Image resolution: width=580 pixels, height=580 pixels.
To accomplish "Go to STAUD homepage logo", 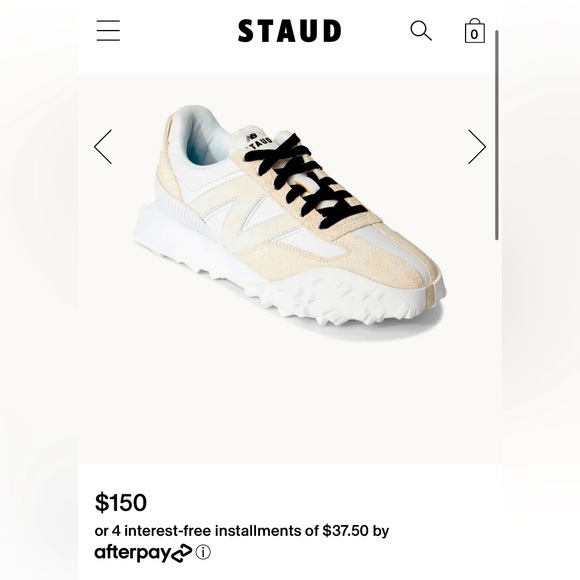I will [290, 31].
